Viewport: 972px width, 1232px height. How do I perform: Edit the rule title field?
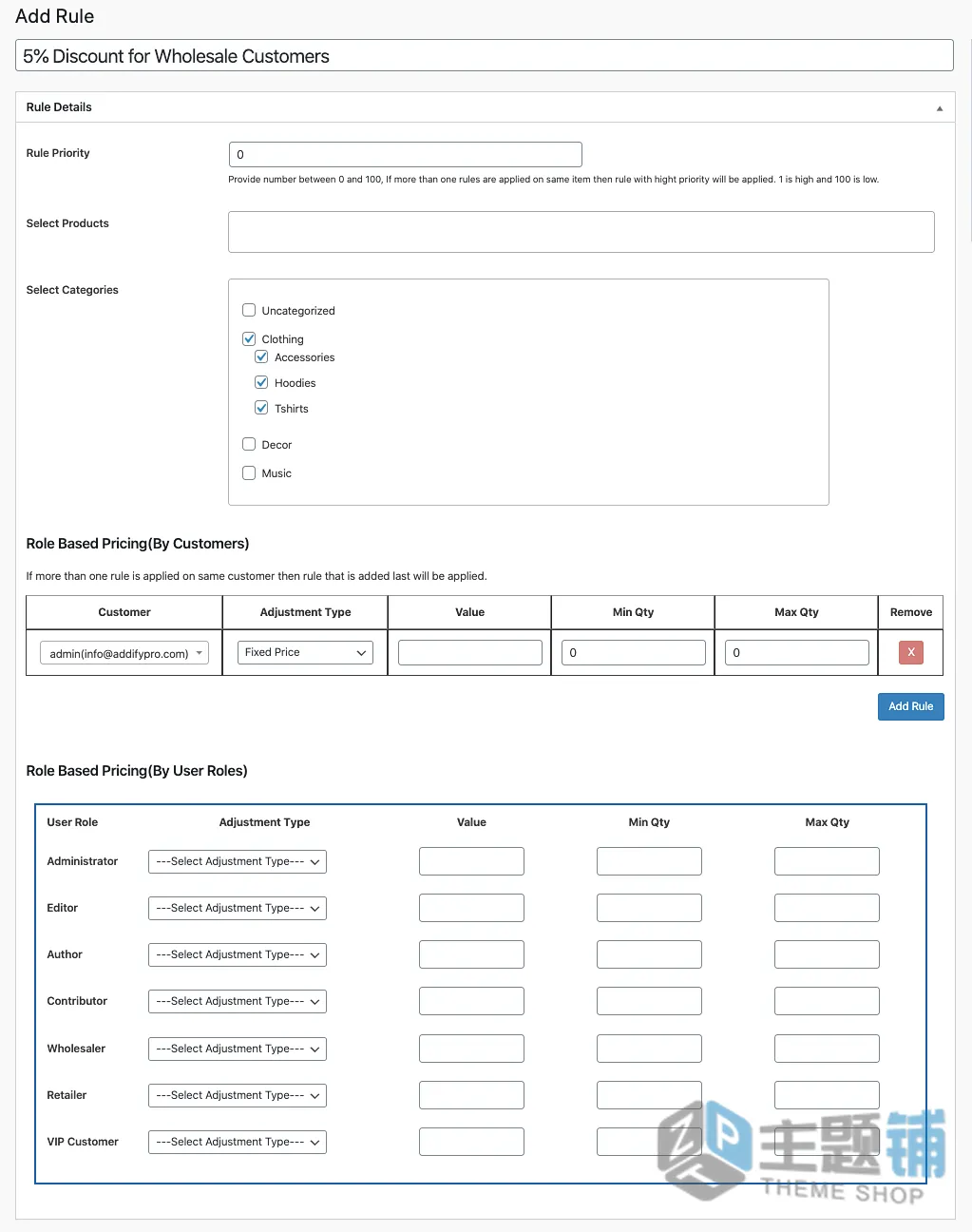point(485,55)
